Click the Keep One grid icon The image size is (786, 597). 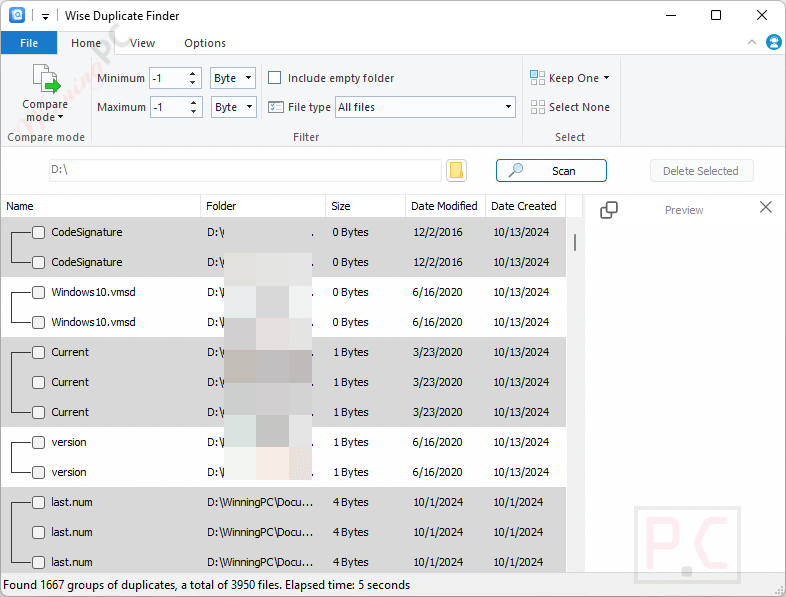click(x=537, y=78)
